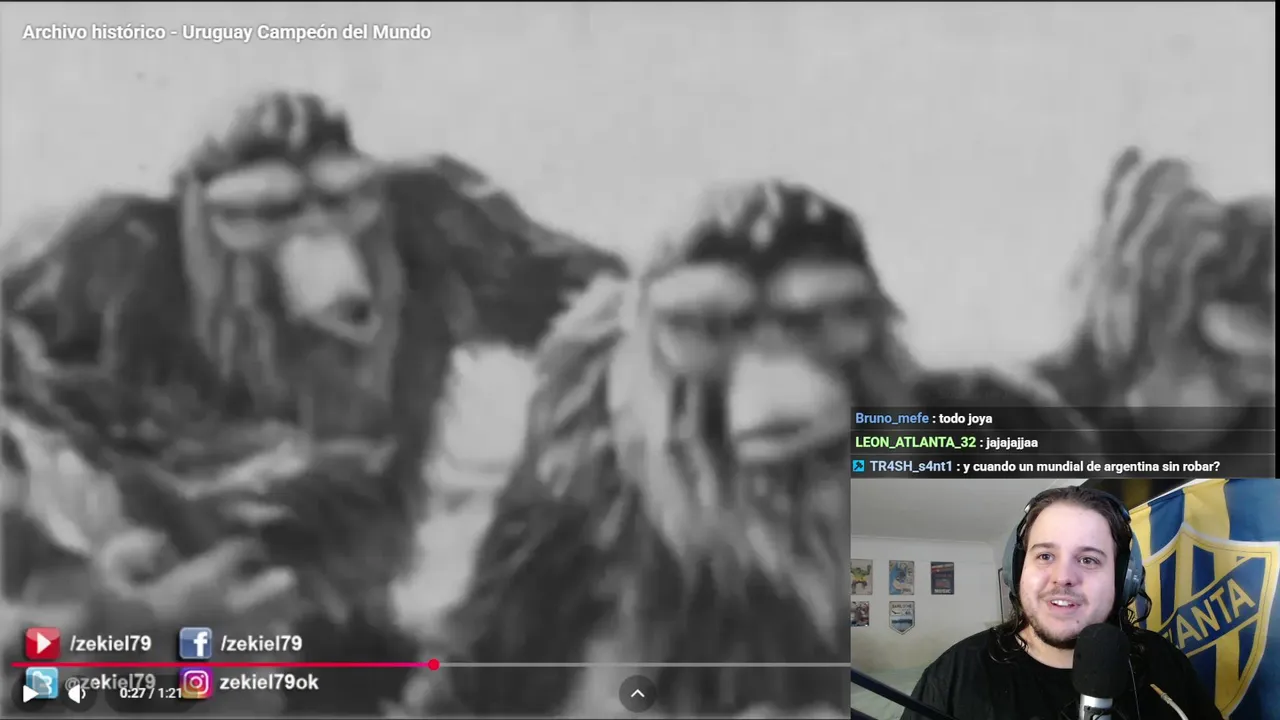Click the YouTube logo icon overlay
1280x720 pixels.
click(x=42, y=643)
